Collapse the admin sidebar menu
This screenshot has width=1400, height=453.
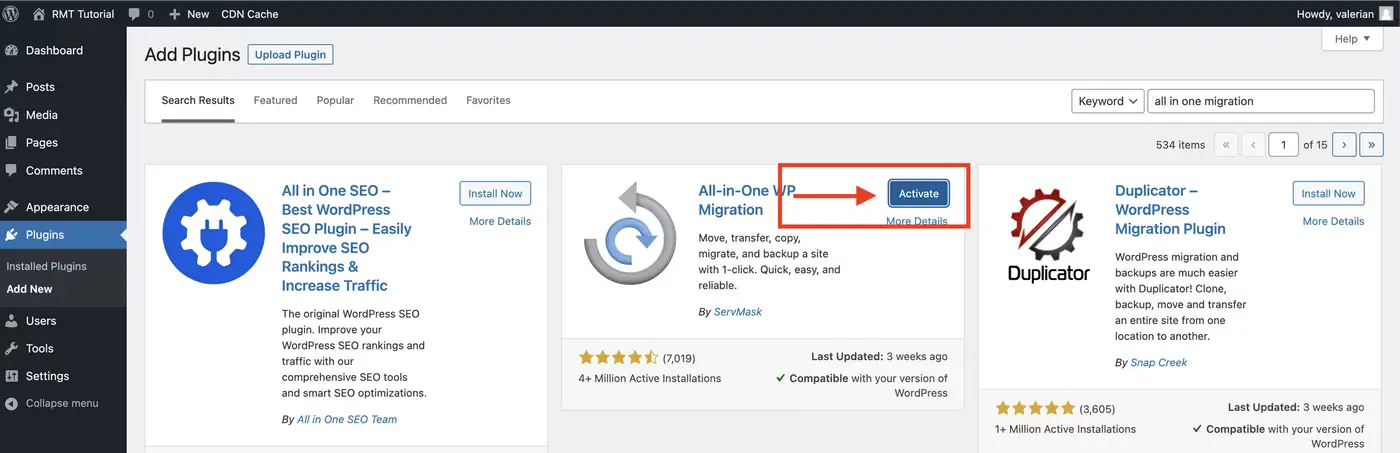click(x=61, y=403)
